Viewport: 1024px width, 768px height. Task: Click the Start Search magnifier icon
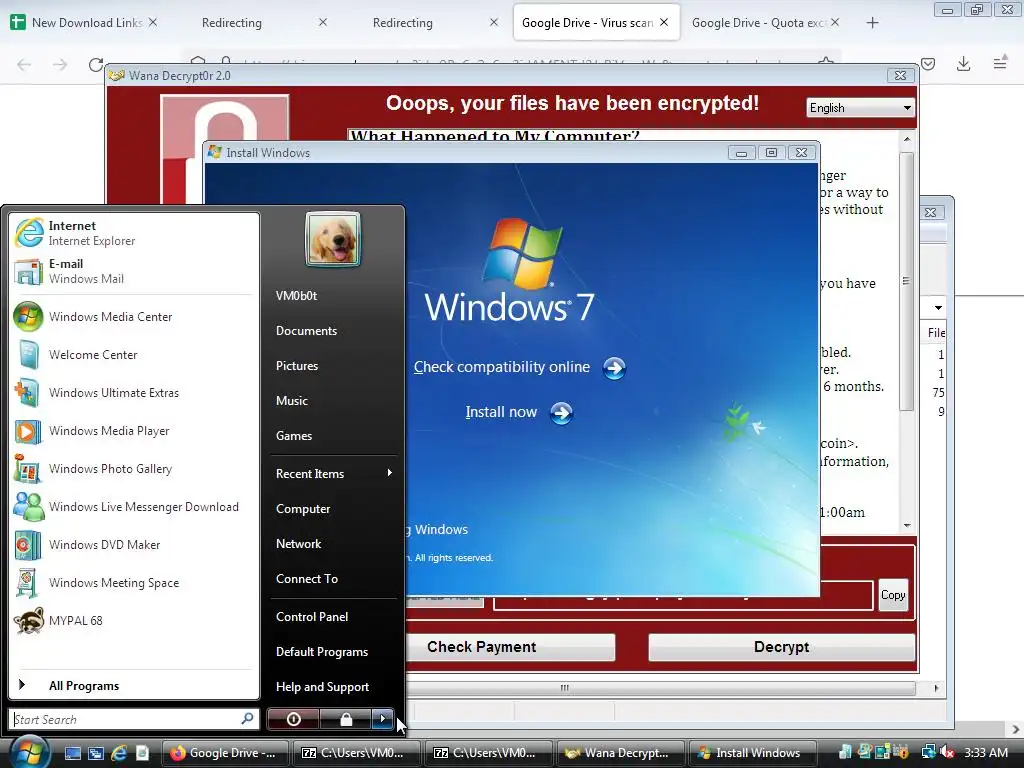tap(247, 718)
